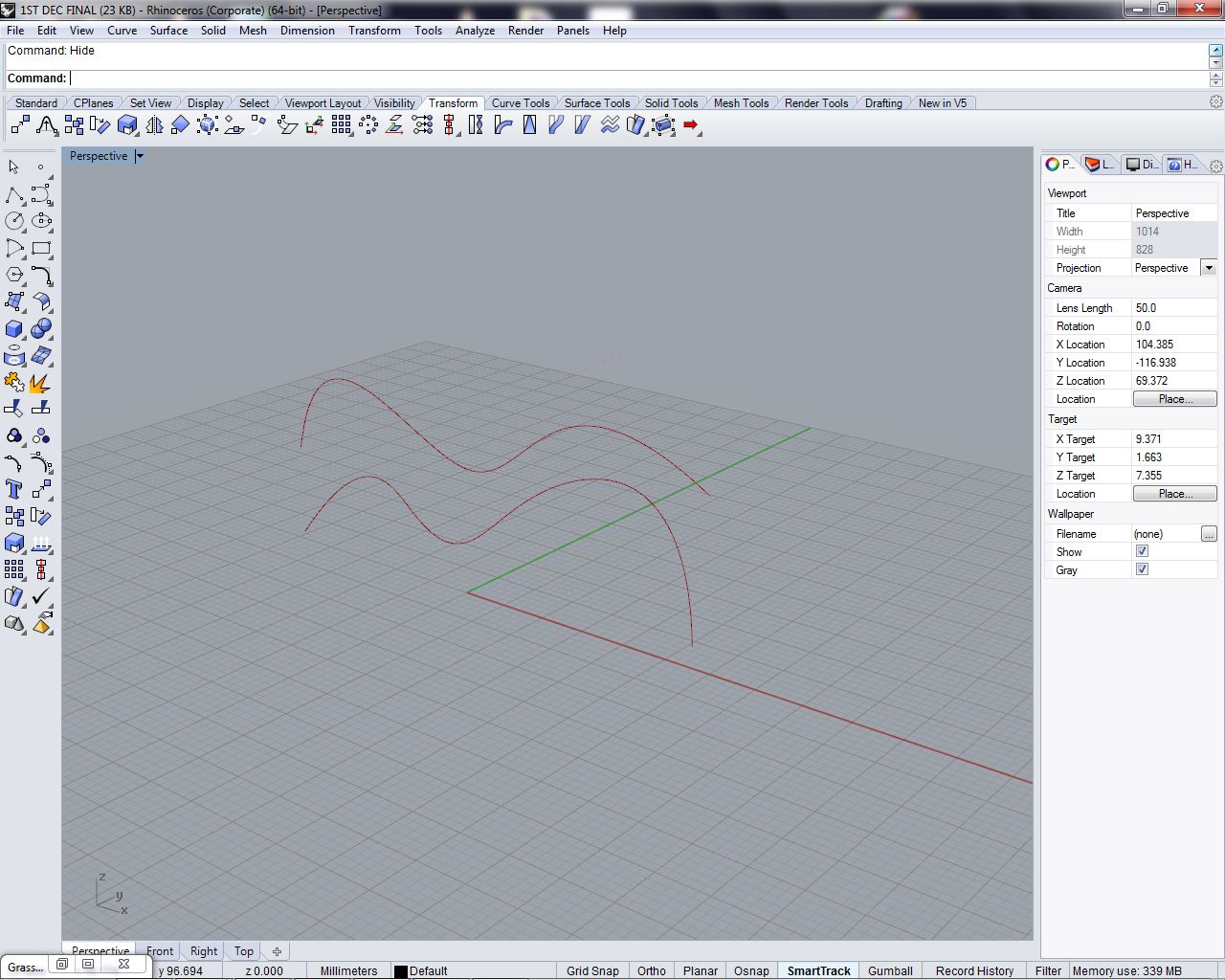Click the Explode tool icon
The image size is (1225, 980).
[x=40, y=383]
